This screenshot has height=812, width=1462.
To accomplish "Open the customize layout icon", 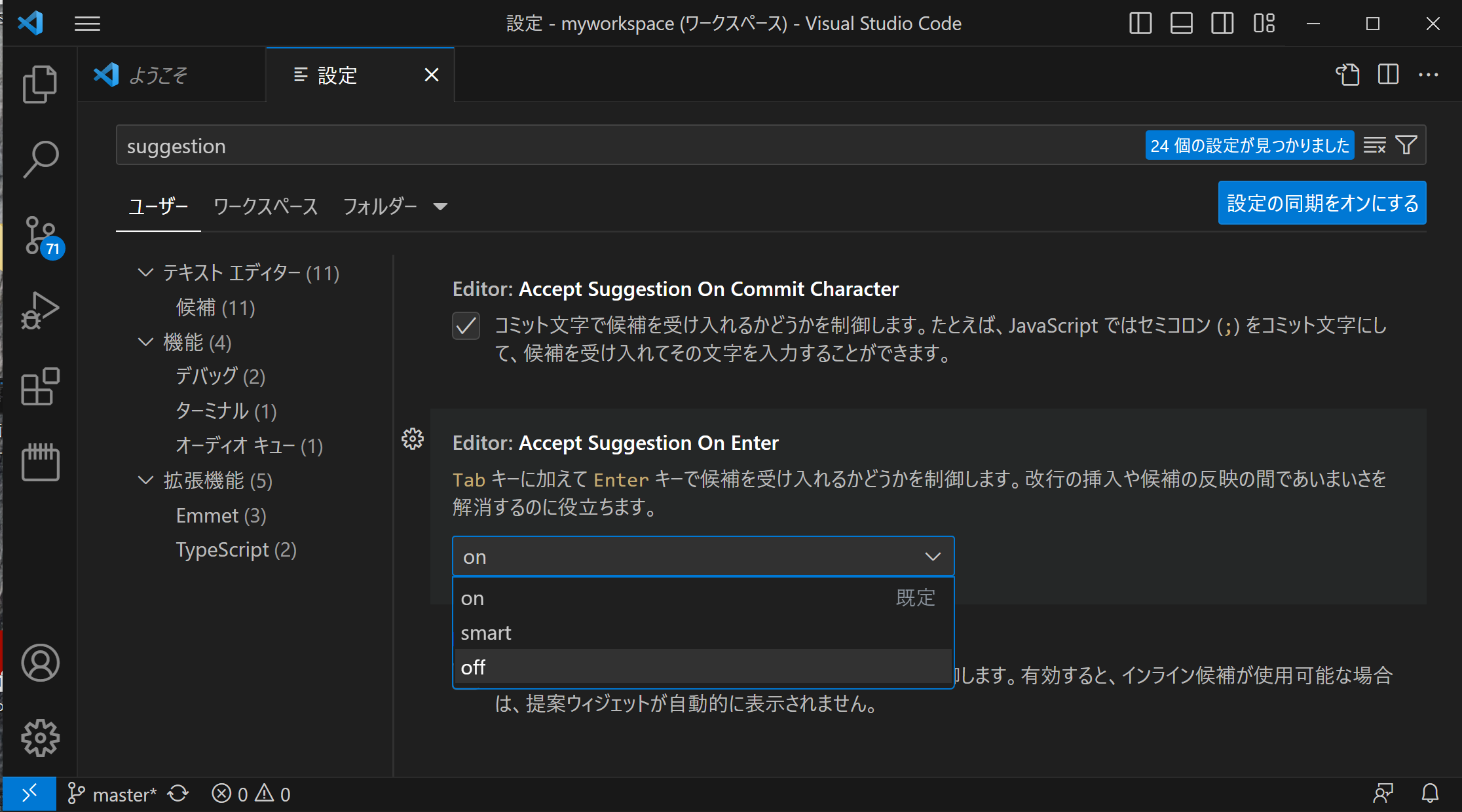I will pyautogui.click(x=1264, y=24).
